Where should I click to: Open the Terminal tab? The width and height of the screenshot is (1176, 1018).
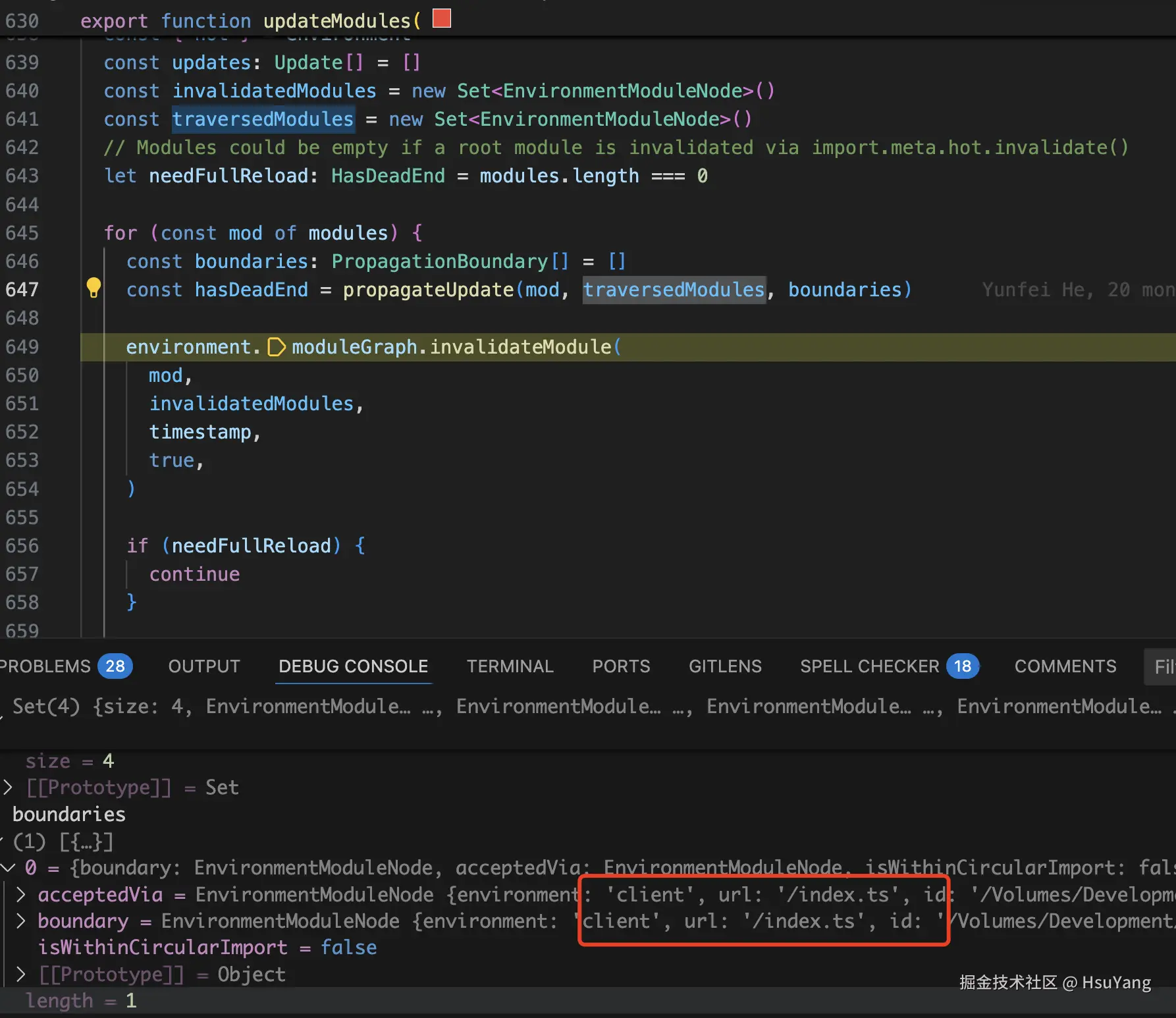click(510, 666)
